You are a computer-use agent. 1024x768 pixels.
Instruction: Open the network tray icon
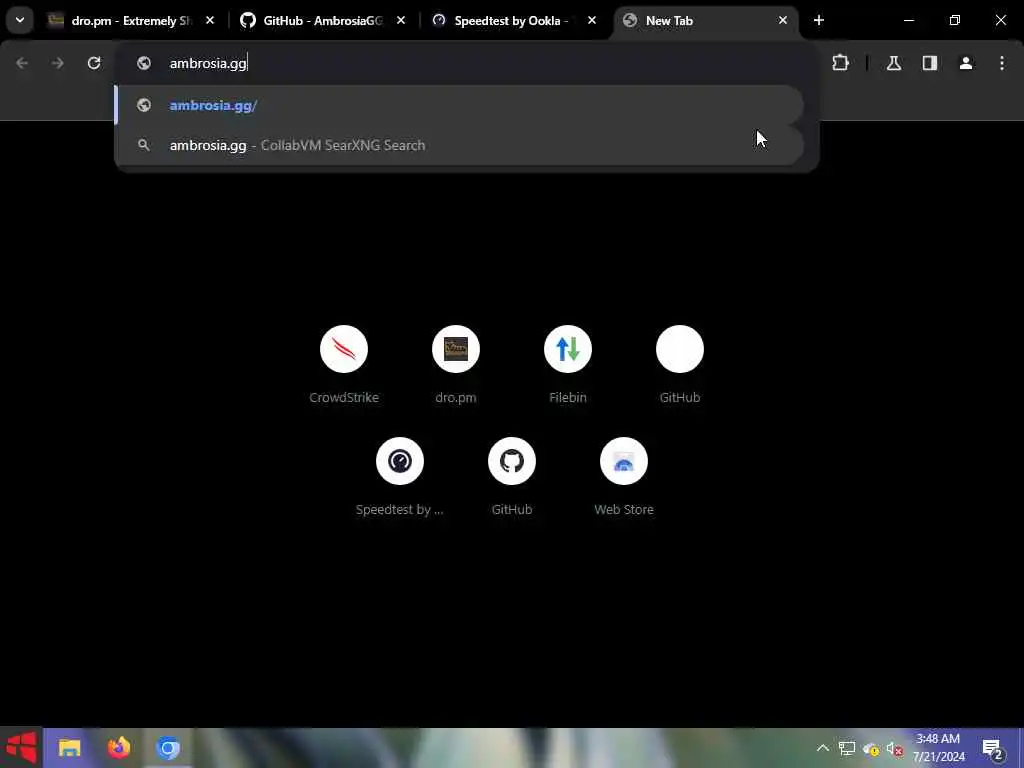(x=847, y=748)
